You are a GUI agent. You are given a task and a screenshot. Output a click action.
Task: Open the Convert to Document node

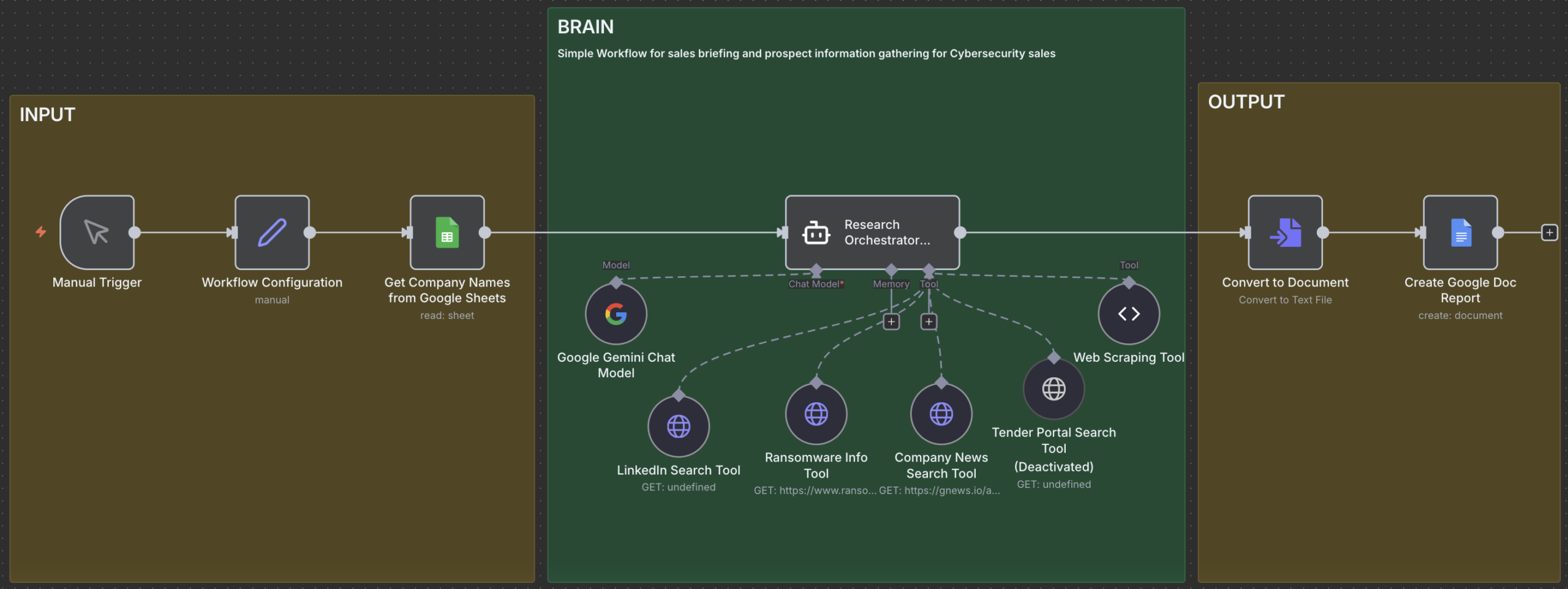tap(1285, 233)
